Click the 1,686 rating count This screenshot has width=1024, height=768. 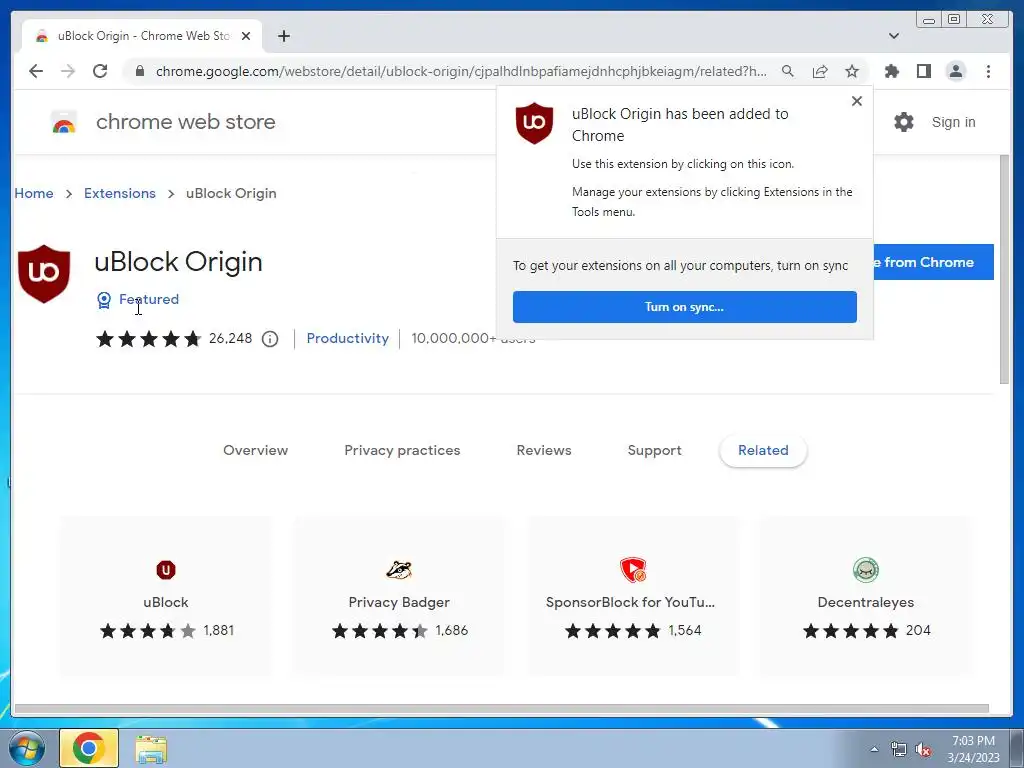pyautogui.click(x=452, y=630)
